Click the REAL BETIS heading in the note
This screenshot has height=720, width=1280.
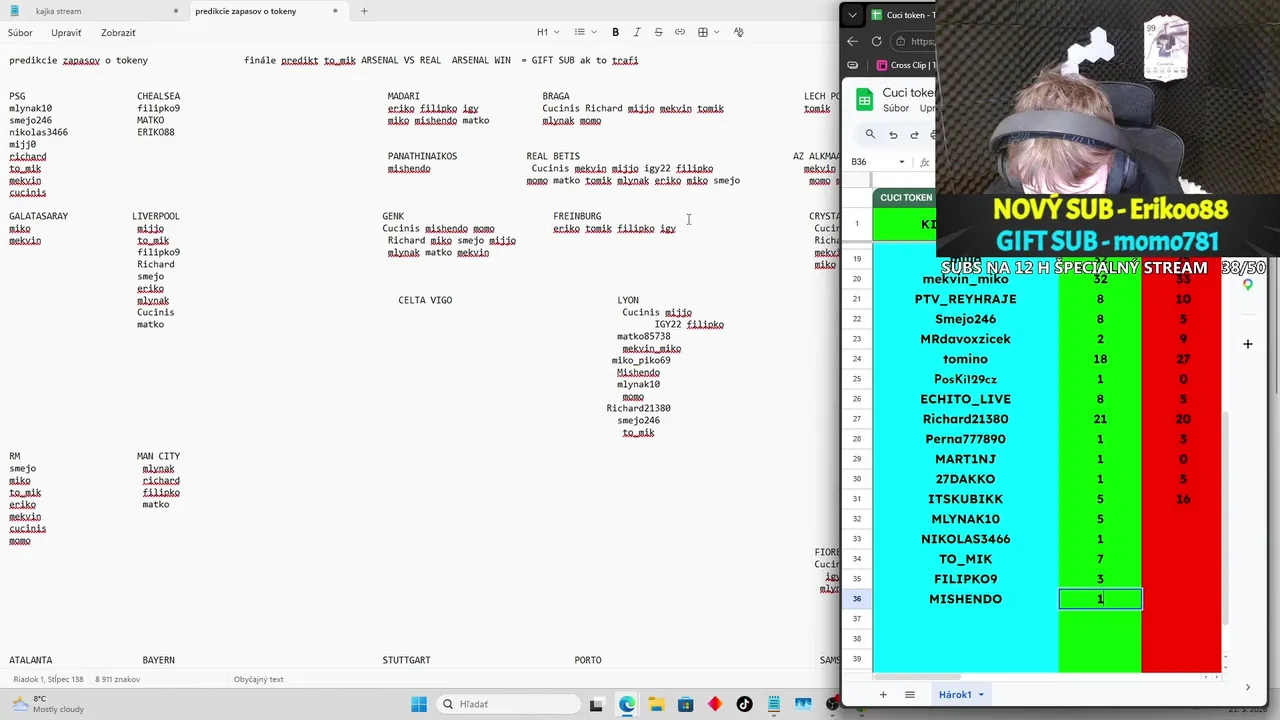coord(553,156)
